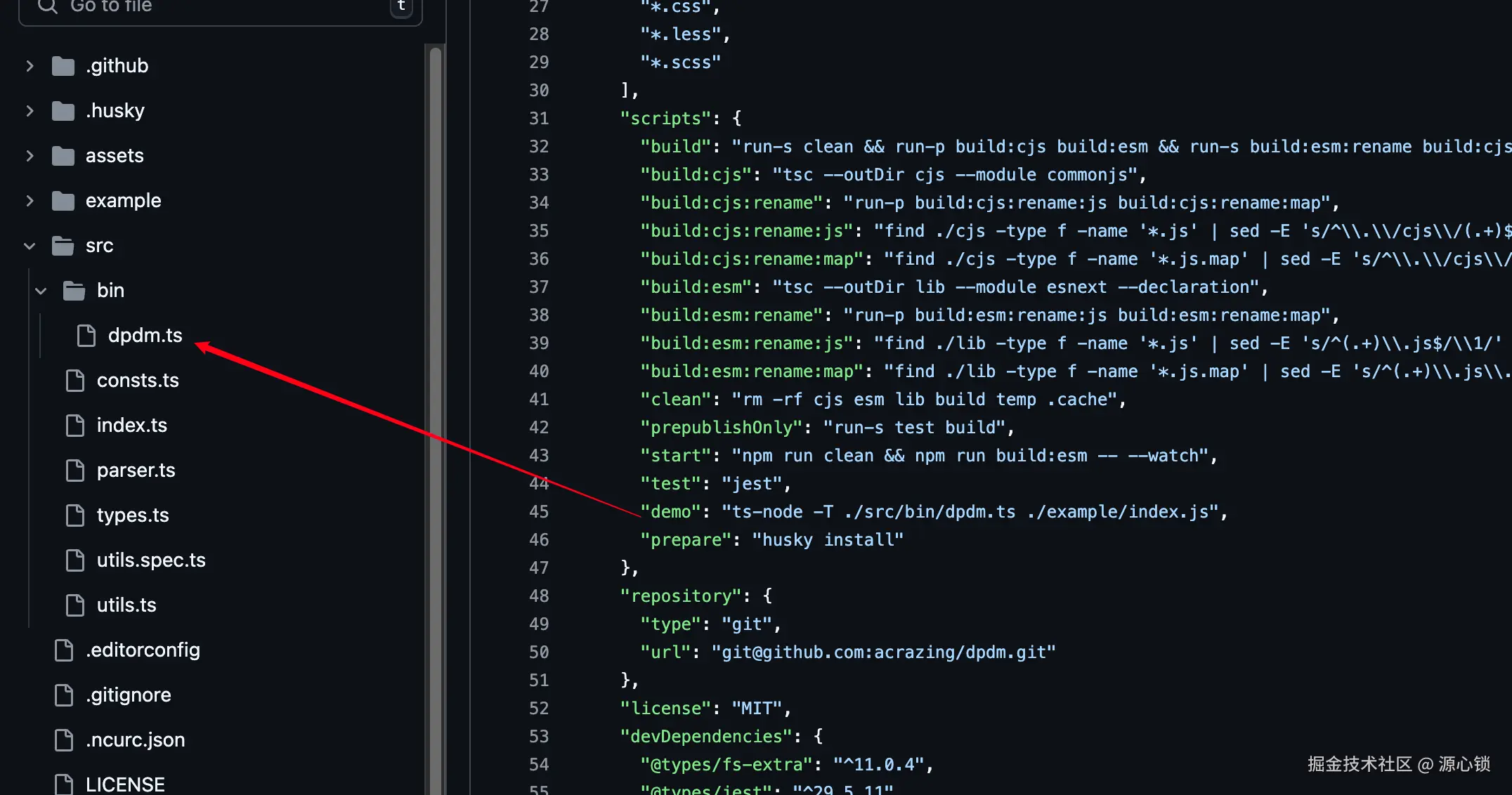The image size is (1512, 795).
Task: Click the .github folder icon
Action: tap(63, 66)
